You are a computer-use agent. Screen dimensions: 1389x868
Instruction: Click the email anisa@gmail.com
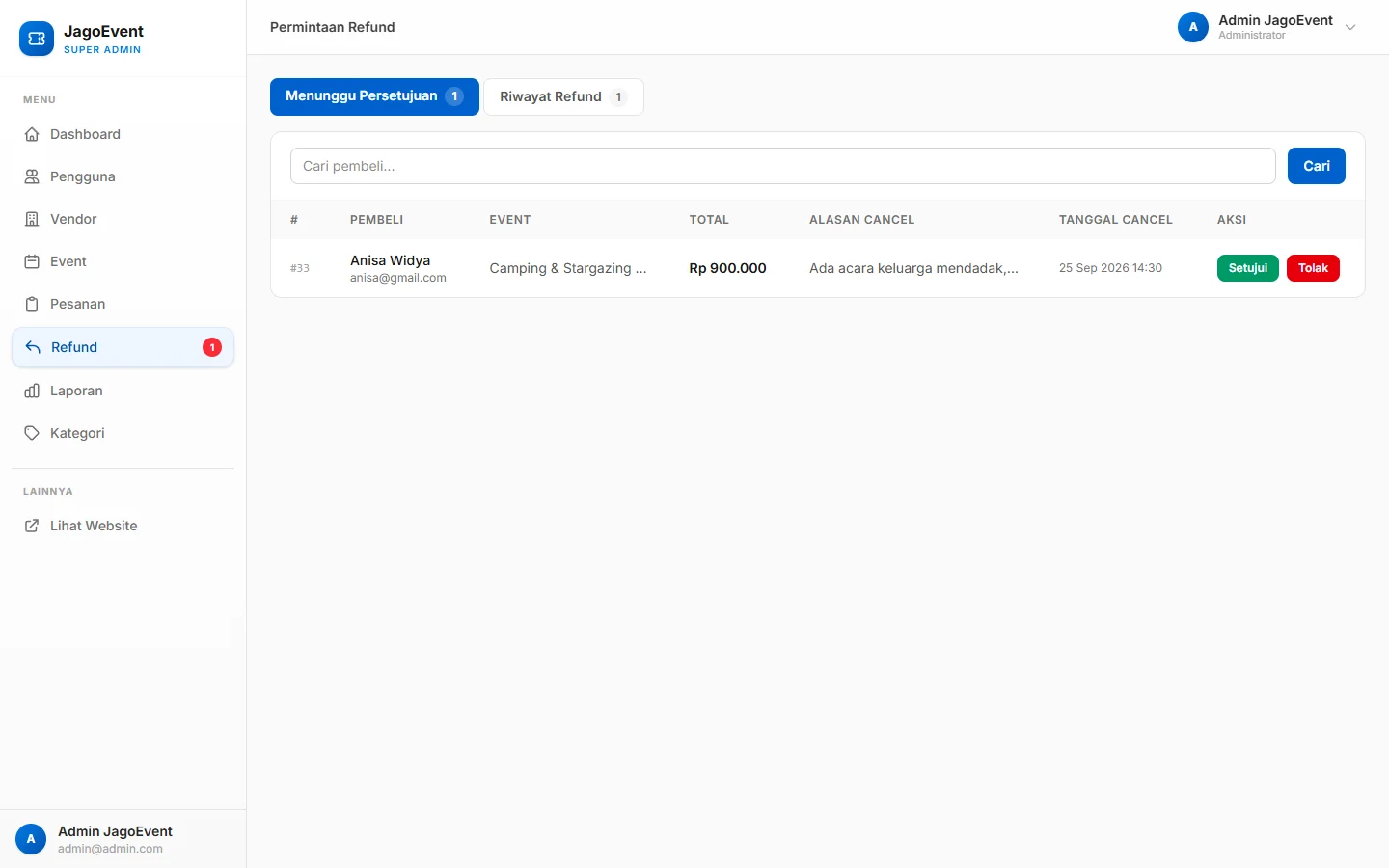click(398, 278)
